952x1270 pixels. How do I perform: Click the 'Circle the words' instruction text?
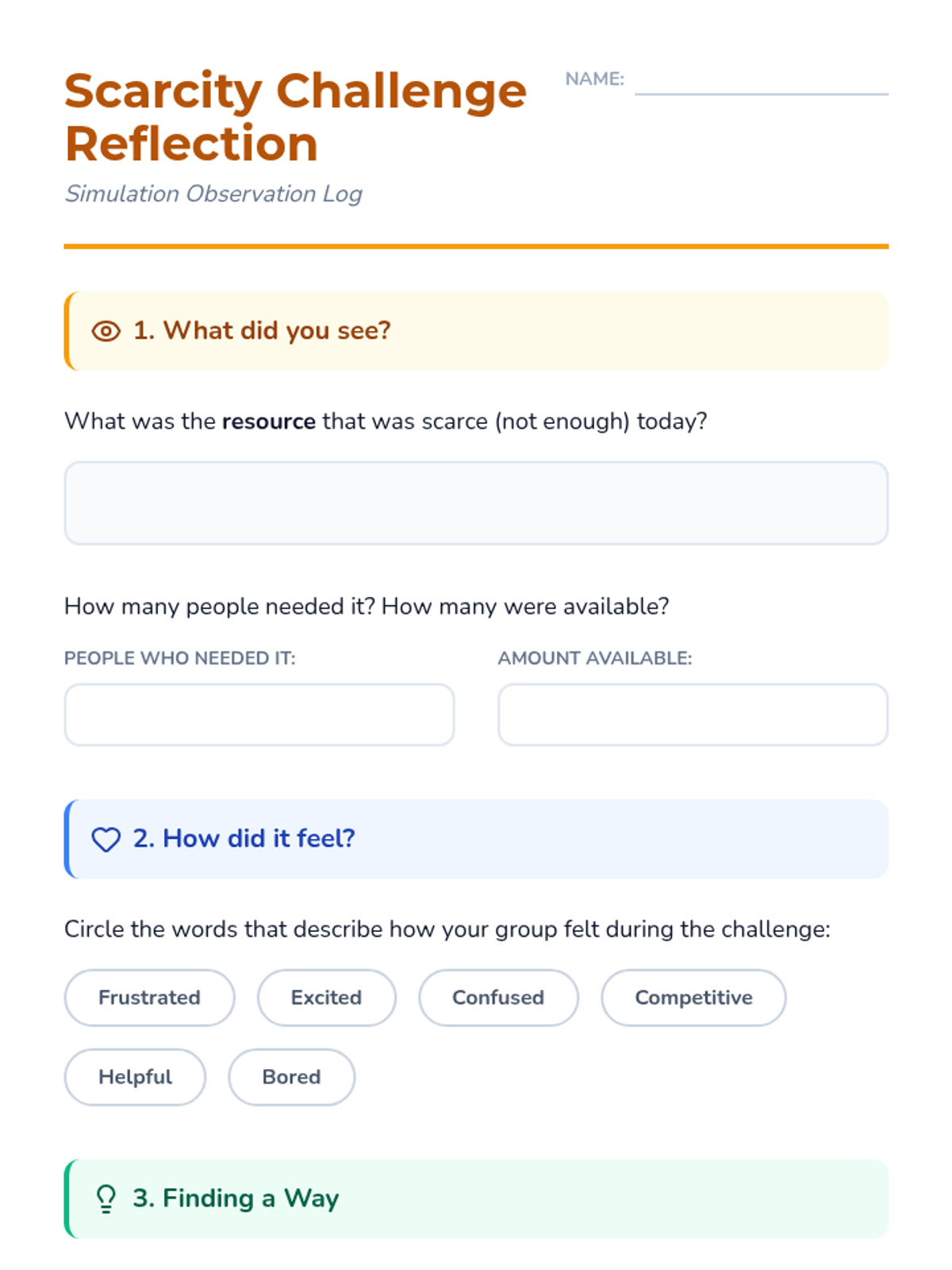(x=447, y=929)
